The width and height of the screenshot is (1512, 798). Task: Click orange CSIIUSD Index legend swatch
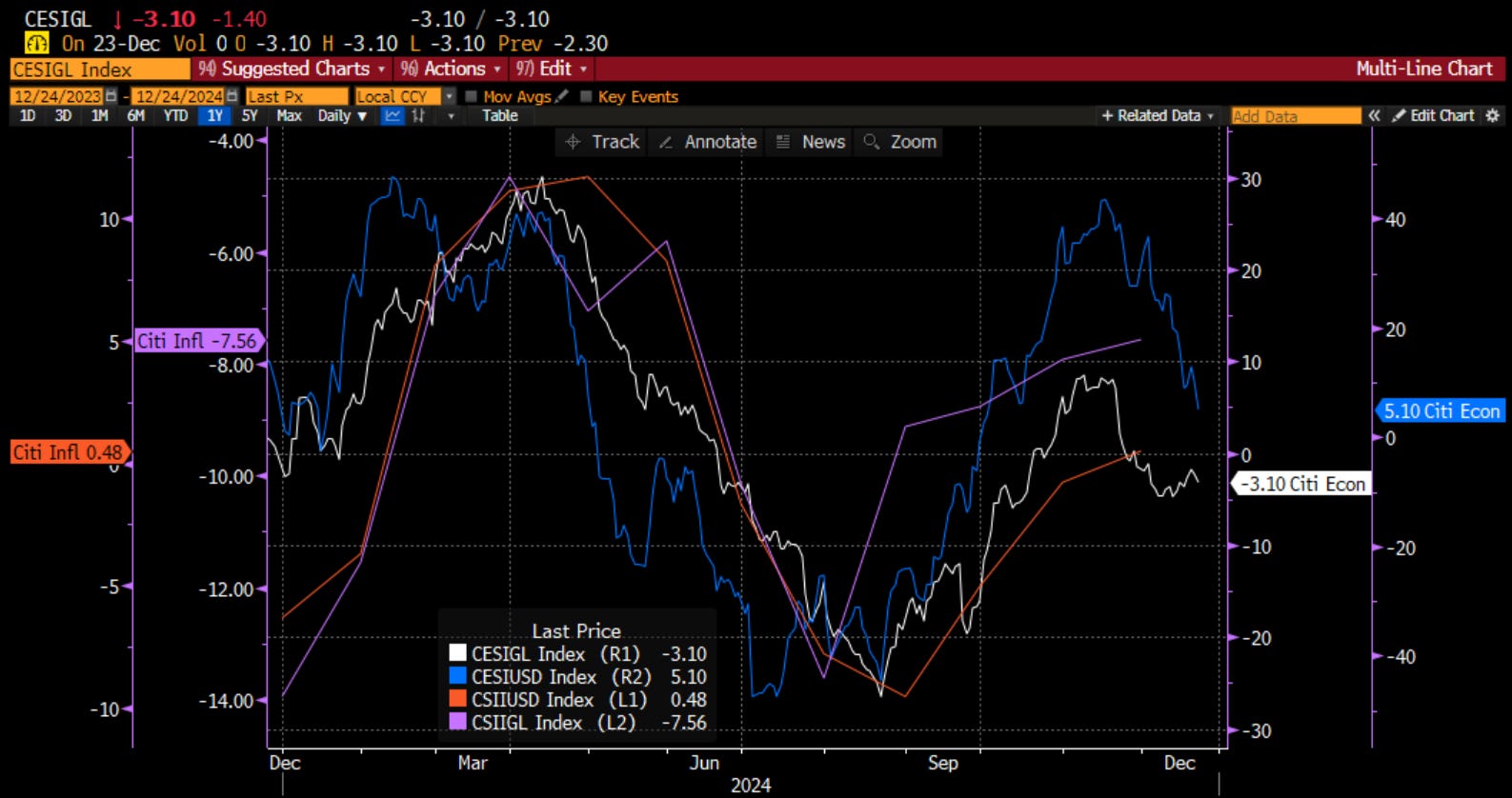[457, 699]
